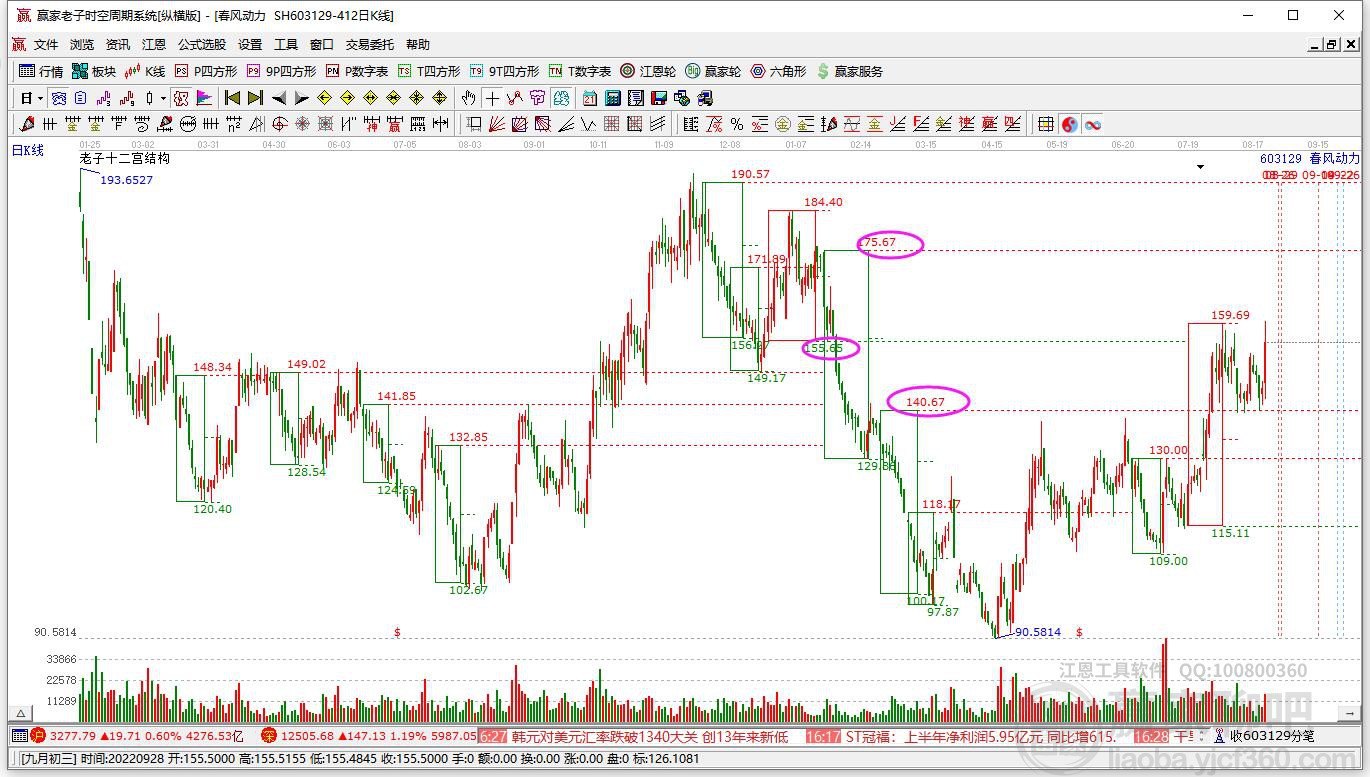
Task: Select the hand pan tool
Action: (x=468, y=98)
